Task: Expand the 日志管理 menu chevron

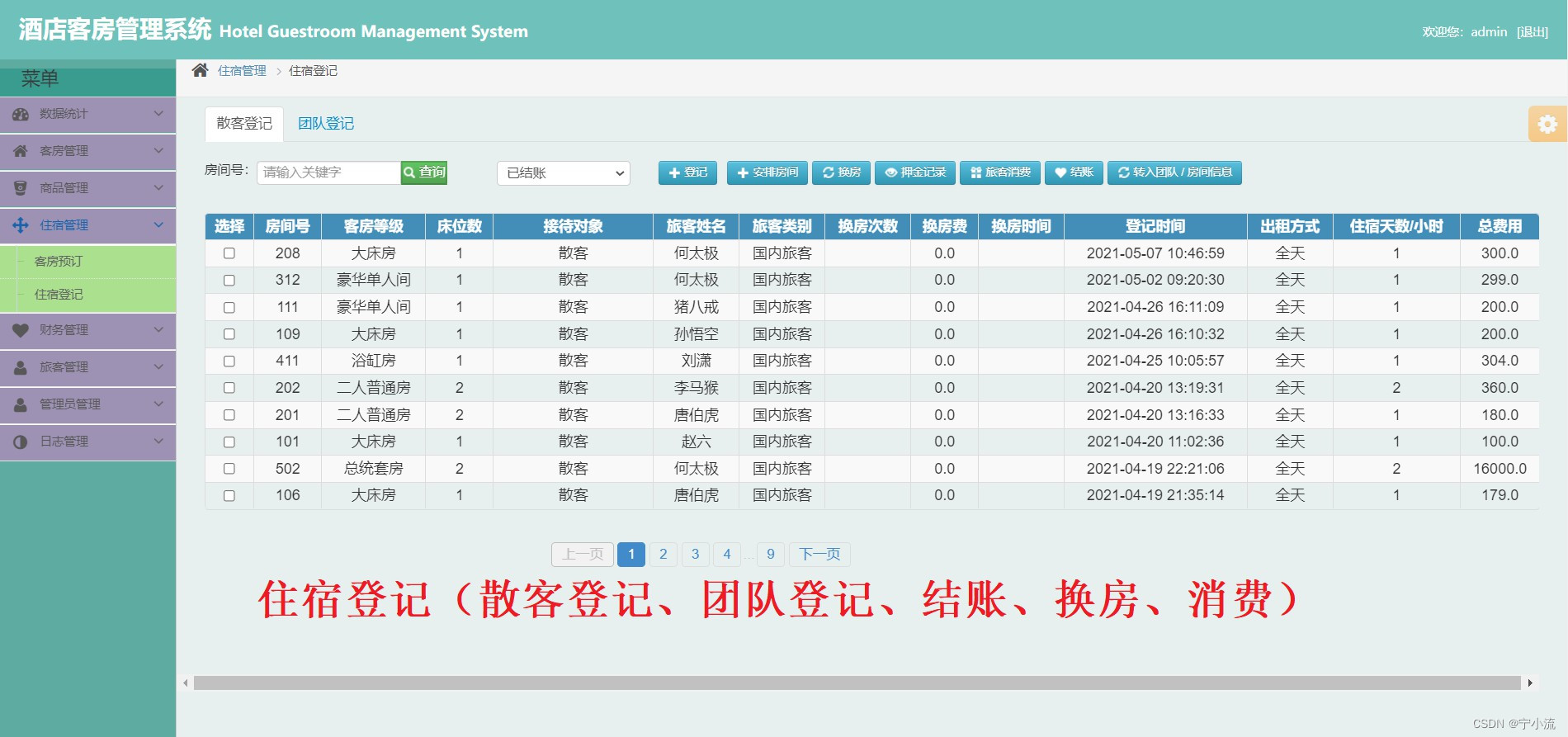Action: [x=158, y=442]
